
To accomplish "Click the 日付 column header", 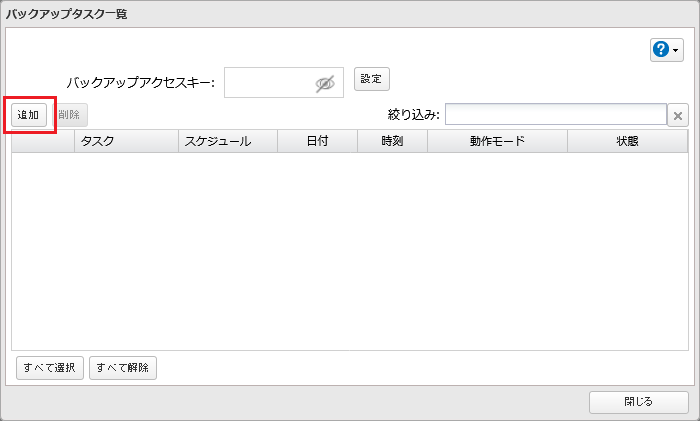I will point(317,141).
